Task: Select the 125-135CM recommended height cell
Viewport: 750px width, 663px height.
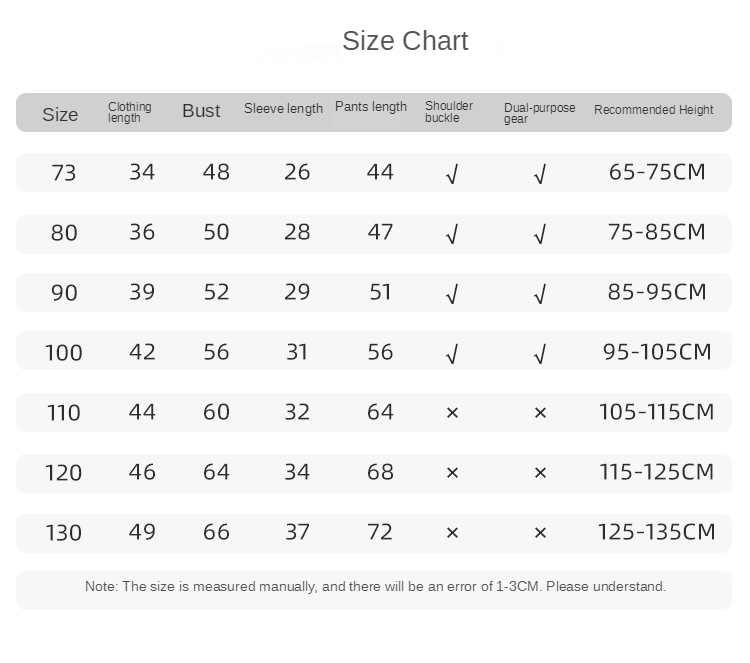Action: (x=657, y=532)
